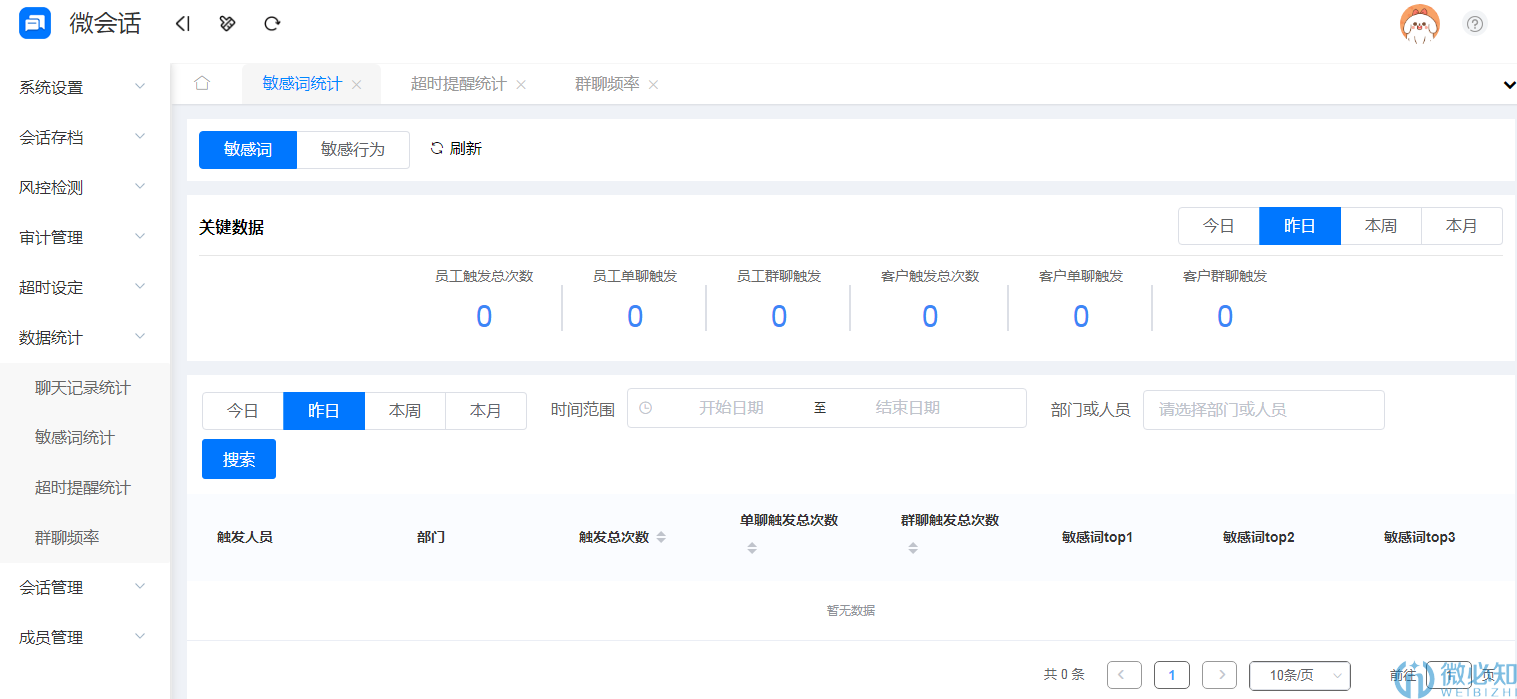This screenshot has height=699, width=1517.
Task: Go to next page via the right arrow icon
Action: point(1219,674)
